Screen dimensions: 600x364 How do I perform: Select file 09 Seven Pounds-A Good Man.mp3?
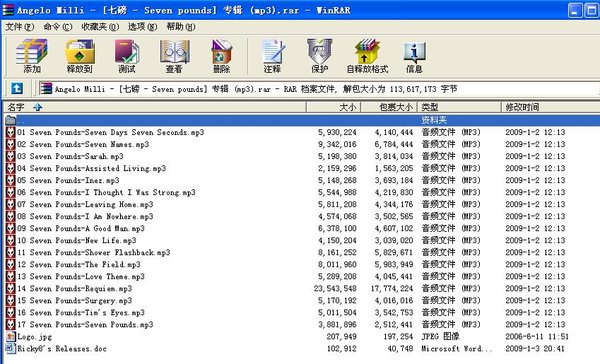tap(81, 229)
